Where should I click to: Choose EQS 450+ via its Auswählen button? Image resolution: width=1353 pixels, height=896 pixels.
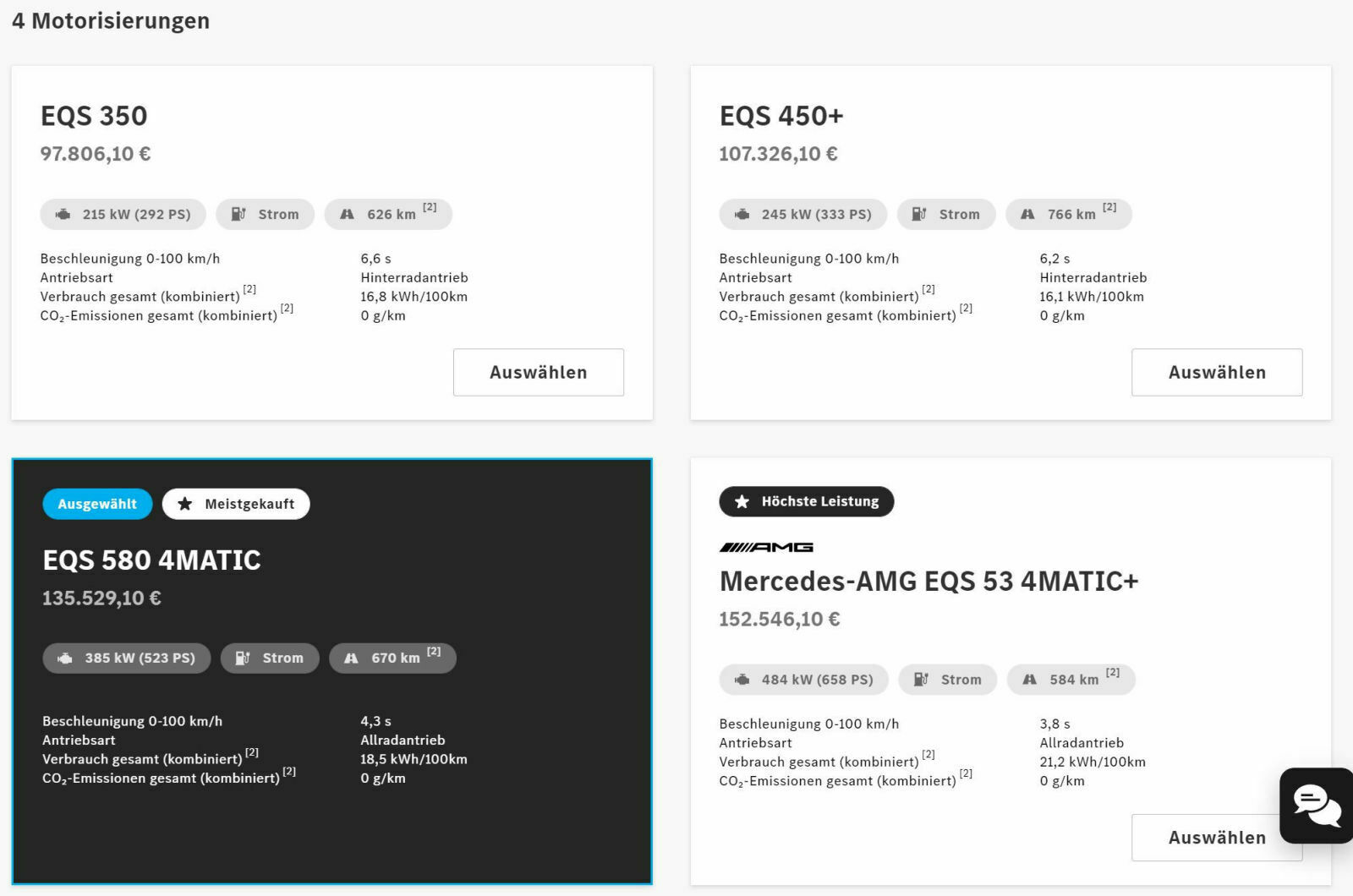click(1216, 372)
